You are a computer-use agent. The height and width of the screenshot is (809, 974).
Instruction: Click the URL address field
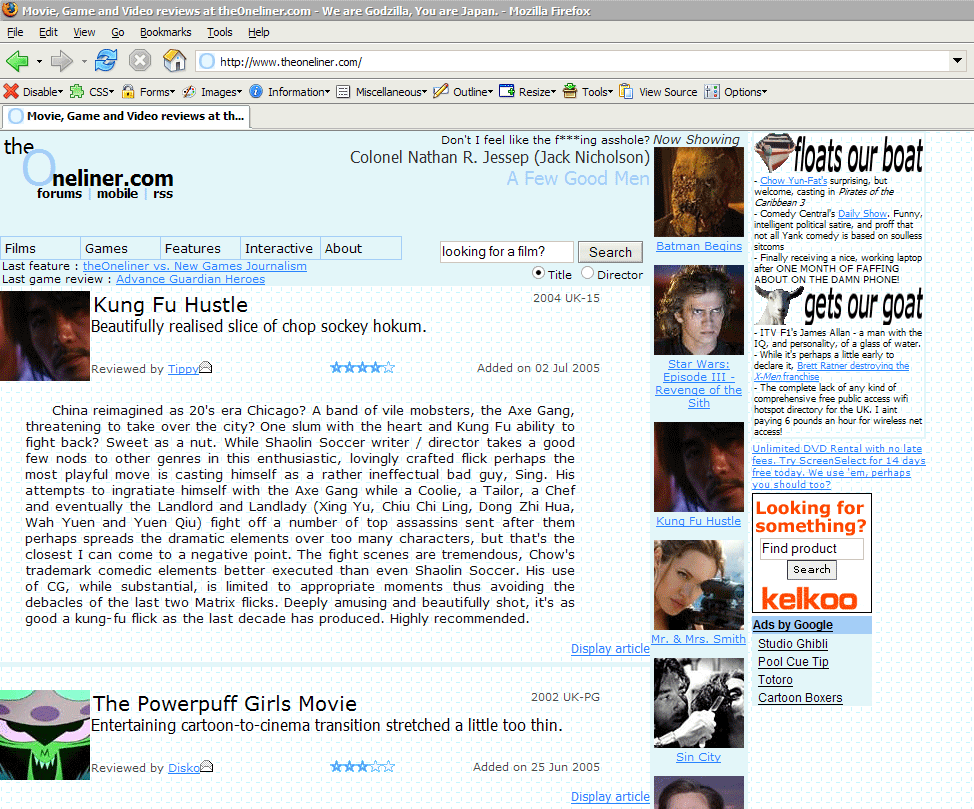coord(571,62)
